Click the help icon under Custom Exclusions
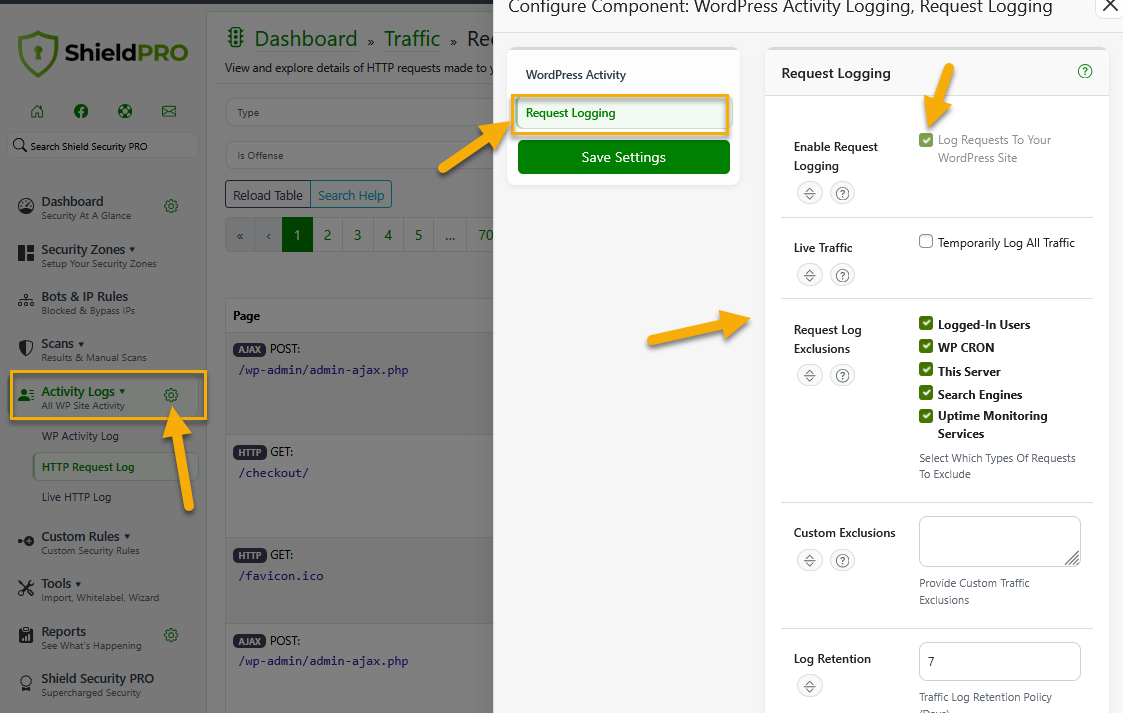1123x713 pixels. click(x=843, y=561)
